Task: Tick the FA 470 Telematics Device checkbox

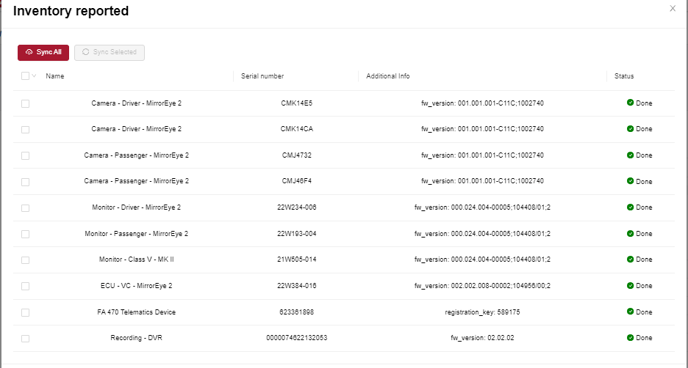Action: 25,312
